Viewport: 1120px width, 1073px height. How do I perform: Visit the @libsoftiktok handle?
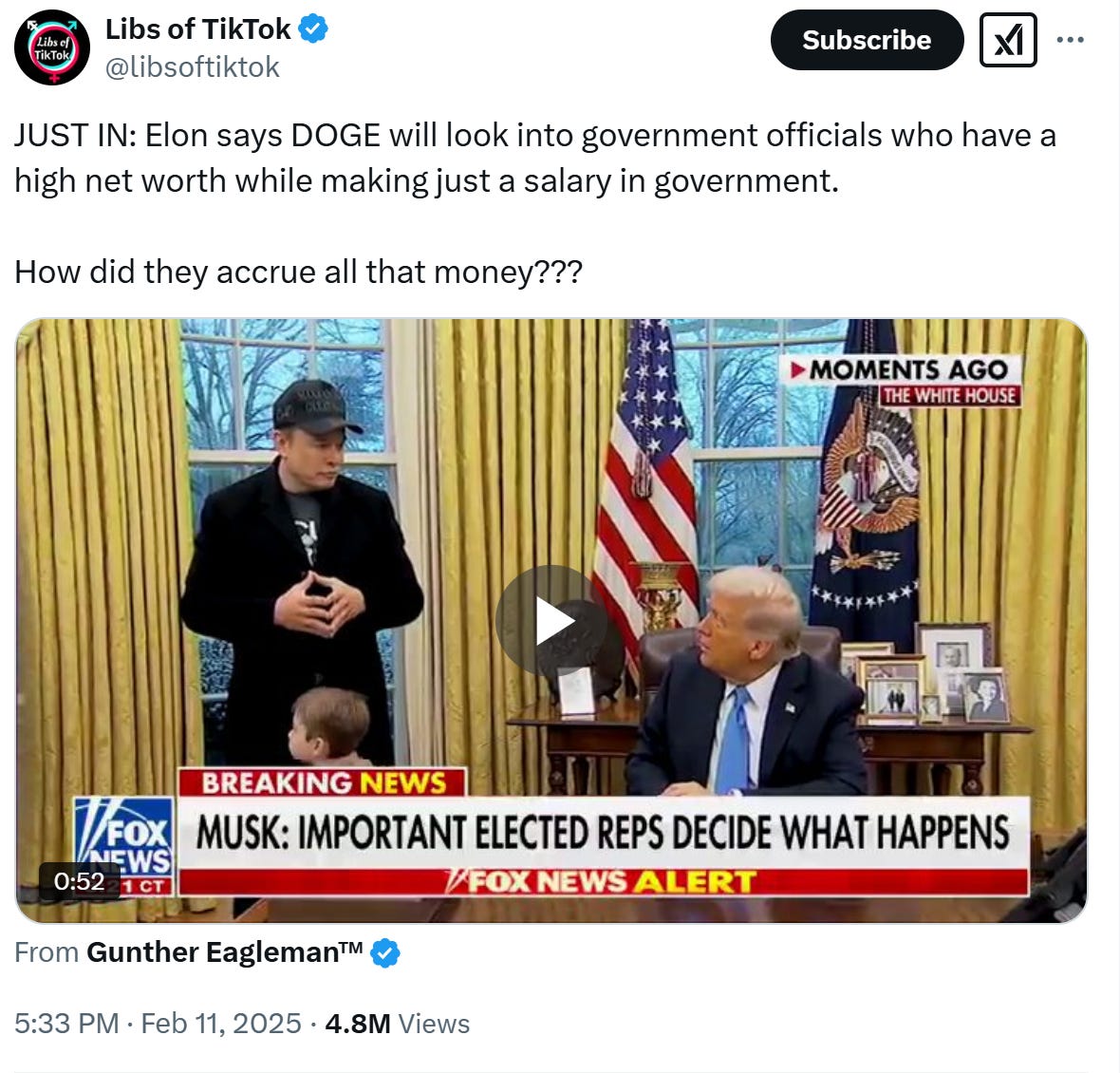[192, 67]
